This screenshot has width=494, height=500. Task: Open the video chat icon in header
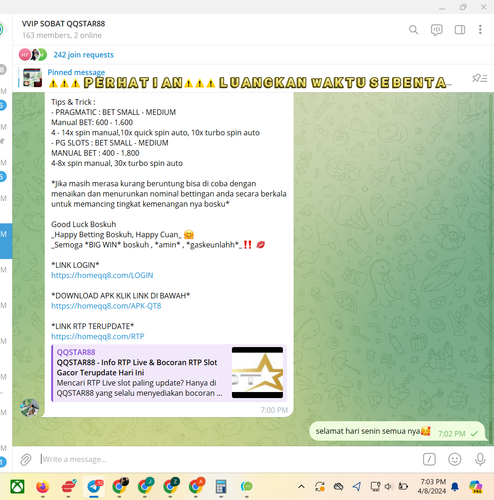tap(436, 30)
